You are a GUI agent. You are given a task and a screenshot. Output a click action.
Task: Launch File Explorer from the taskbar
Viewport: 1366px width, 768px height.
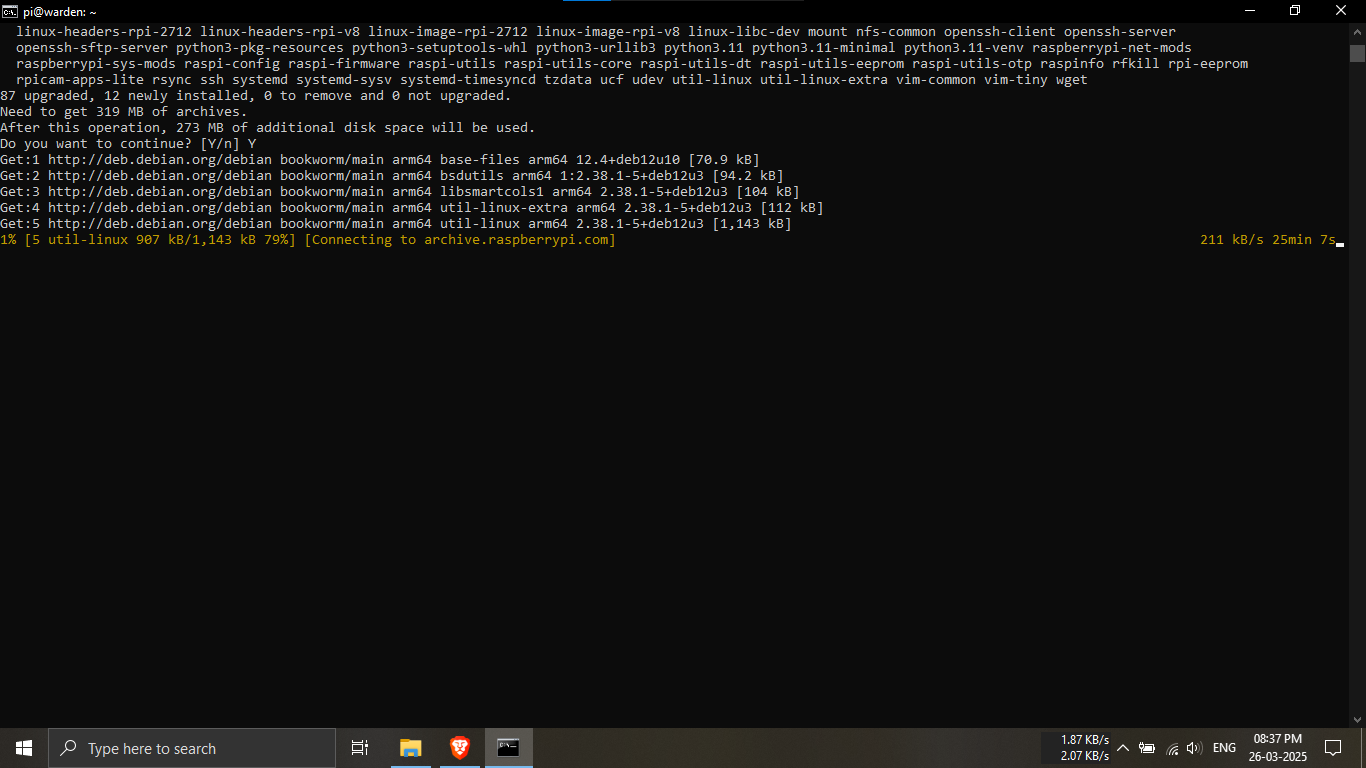click(x=411, y=748)
